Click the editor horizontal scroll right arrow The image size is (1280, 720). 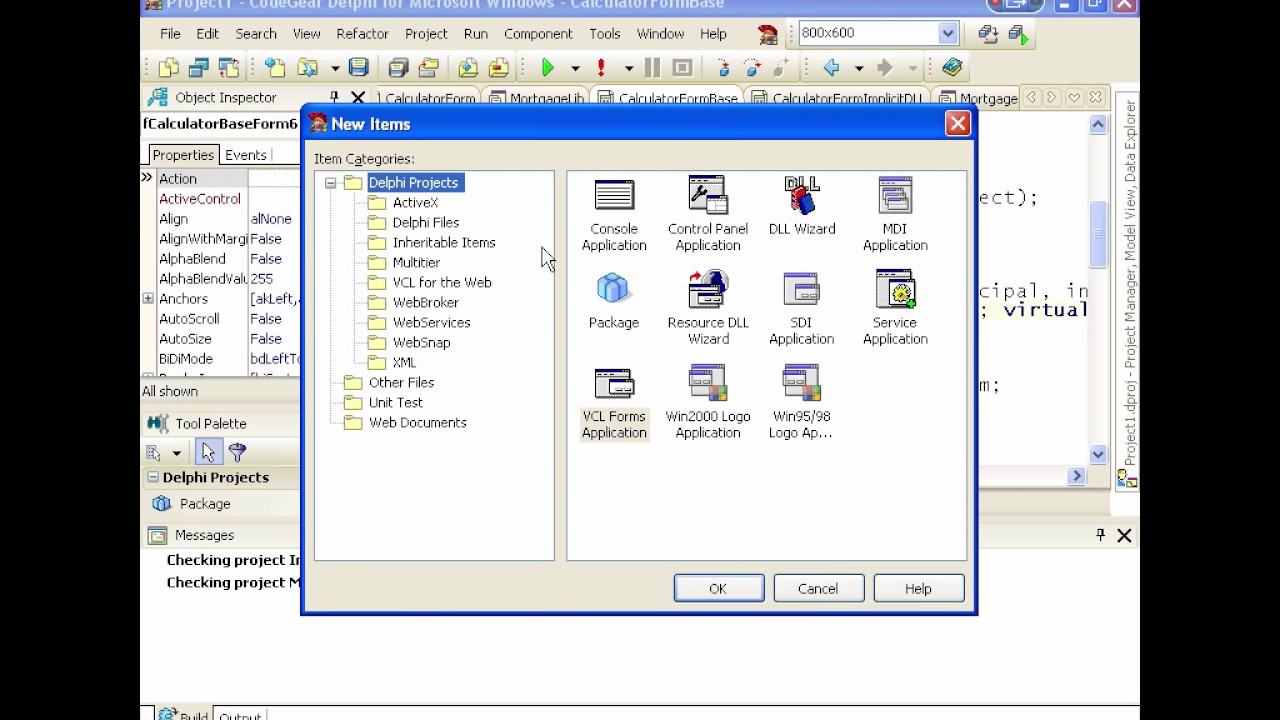[x=1077, y=477]
